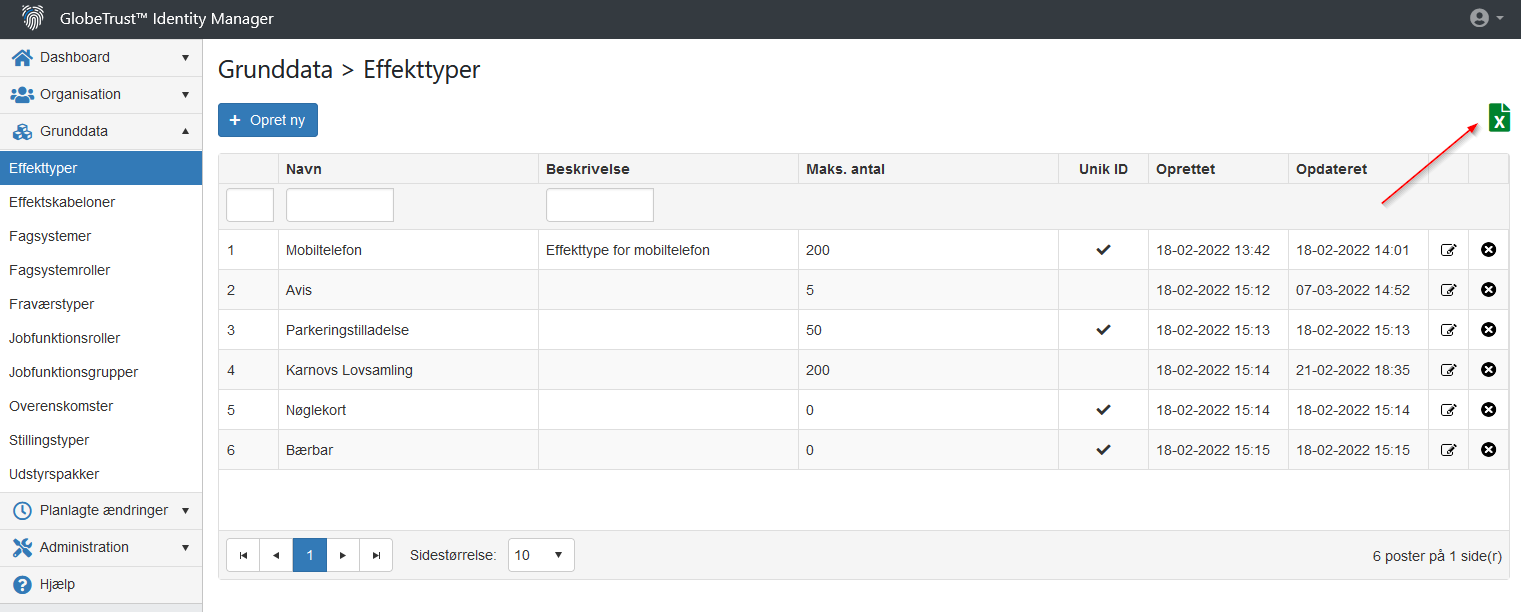The image size is (1521, 612).
Task: Delete the Nøglekort row
Action: pyautogui.click(x=1488, y=409)
